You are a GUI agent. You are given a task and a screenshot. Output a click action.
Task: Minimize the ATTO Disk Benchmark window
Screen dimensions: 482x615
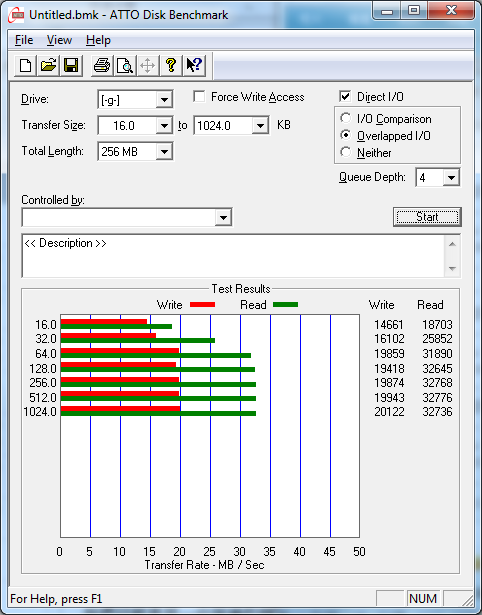[386, 11]
